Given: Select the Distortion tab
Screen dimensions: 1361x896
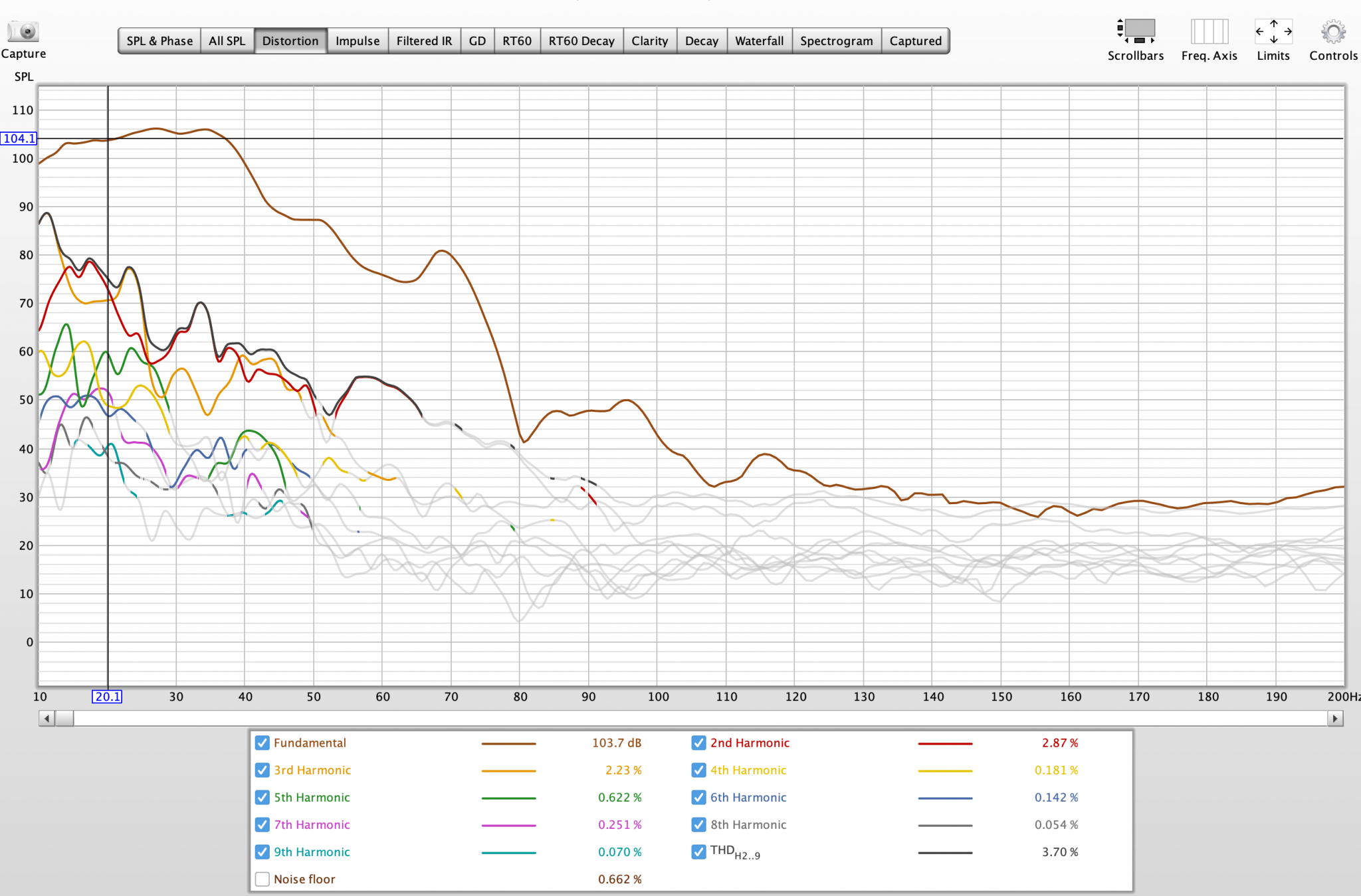Looking at the screenshot, I should (x=290, y=41).
